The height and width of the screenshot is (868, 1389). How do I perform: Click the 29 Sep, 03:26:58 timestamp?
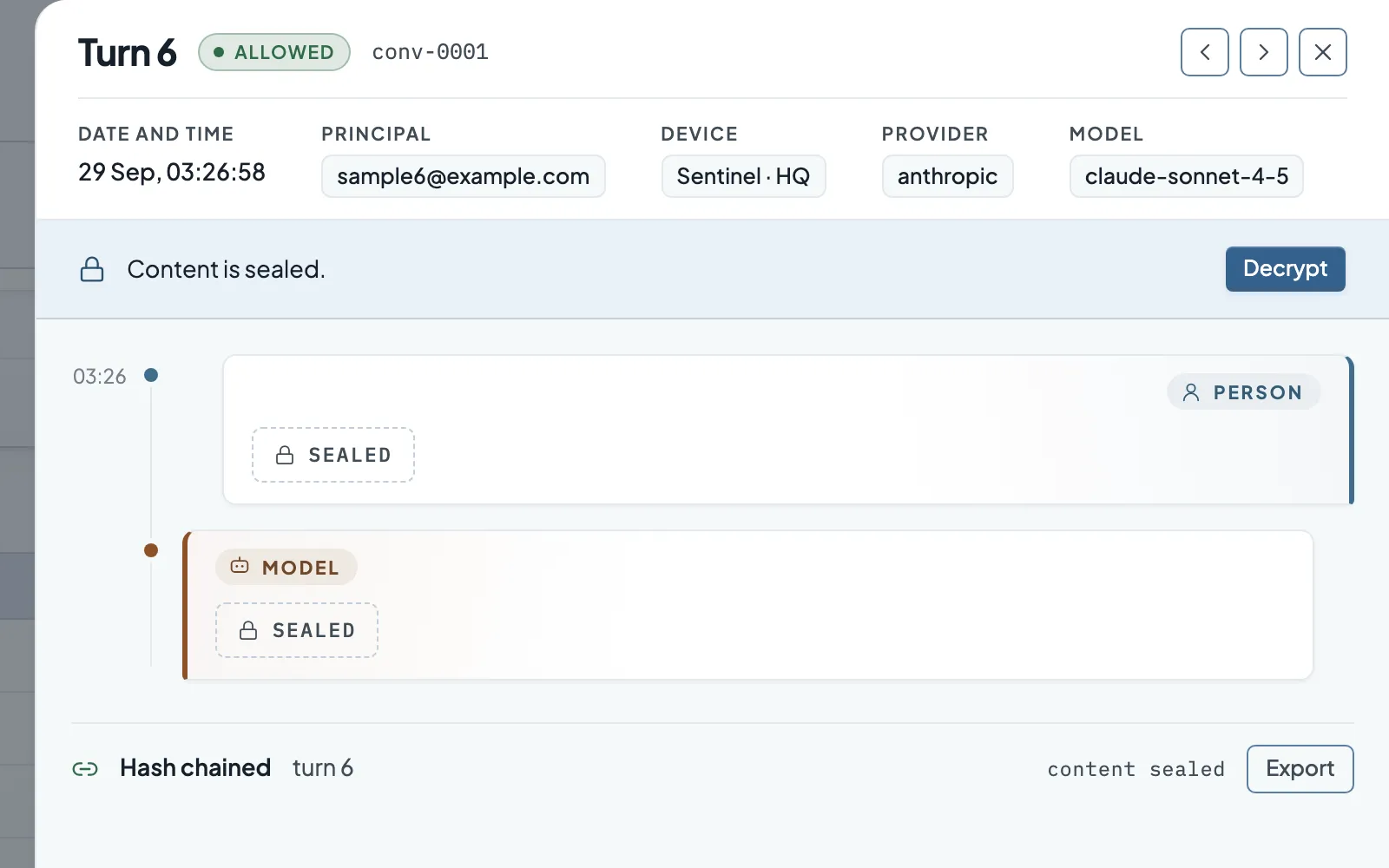tap(172, 173)
